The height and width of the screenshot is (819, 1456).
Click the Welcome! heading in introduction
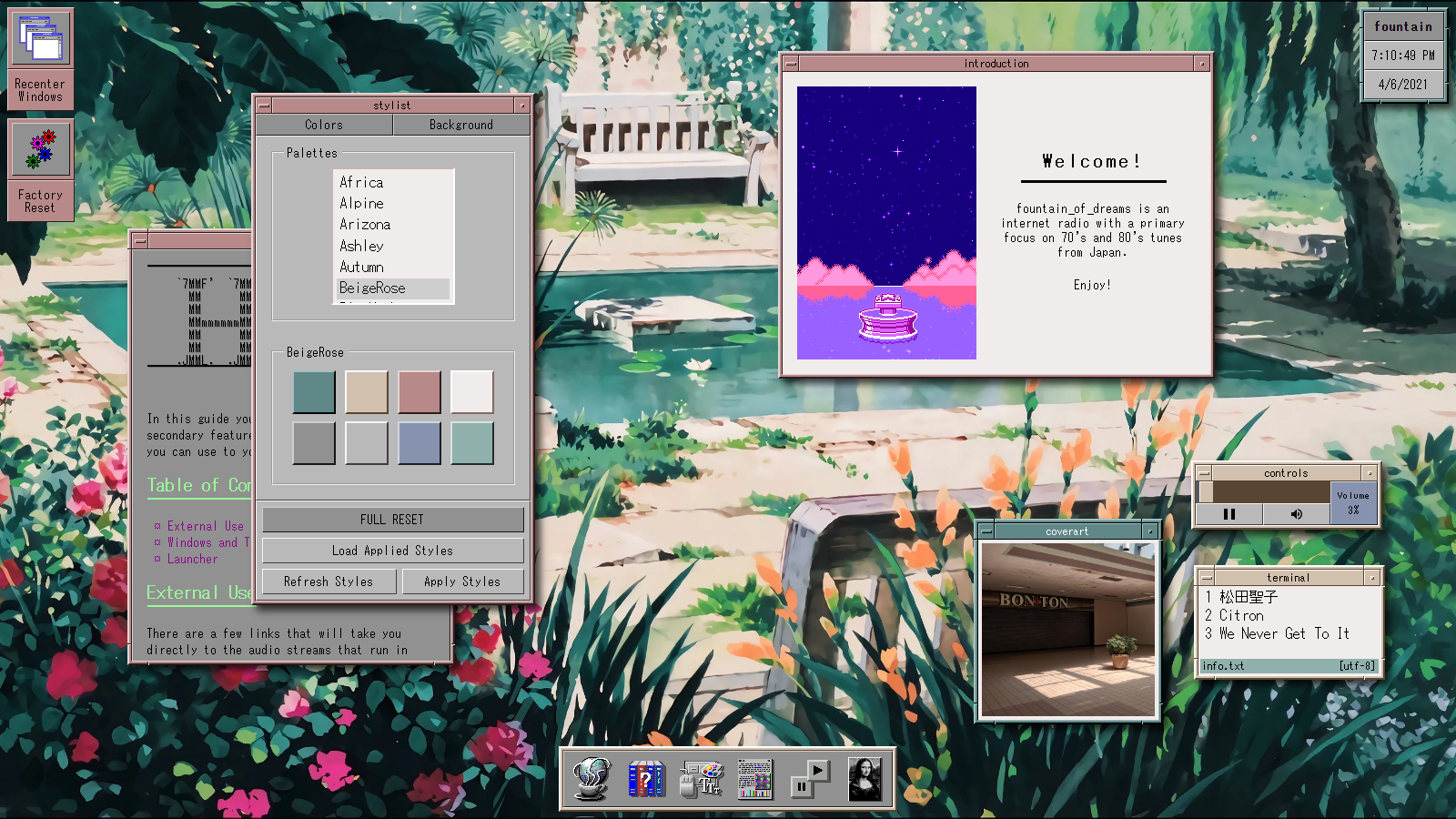coord(1092,161)
